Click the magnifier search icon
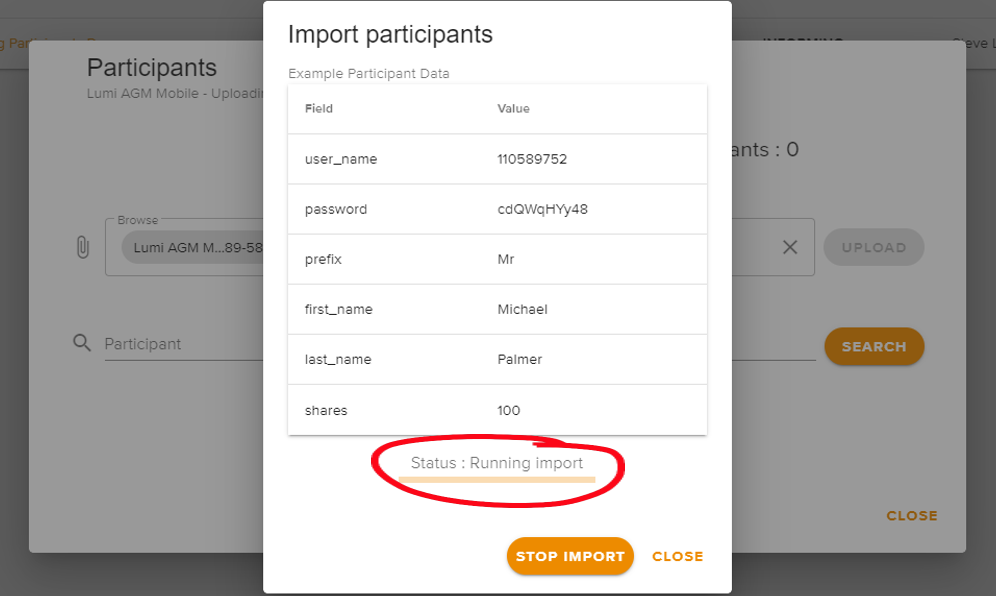Viewport: 996px width, 596px height. 82,343
